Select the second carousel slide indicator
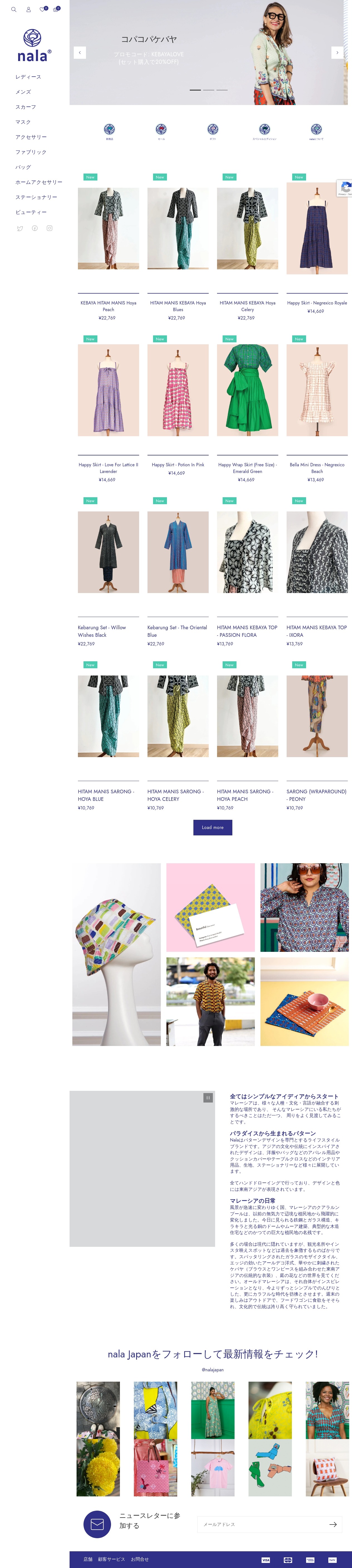This screenshot has height=1568, width=352. click(x=208, y=90)
